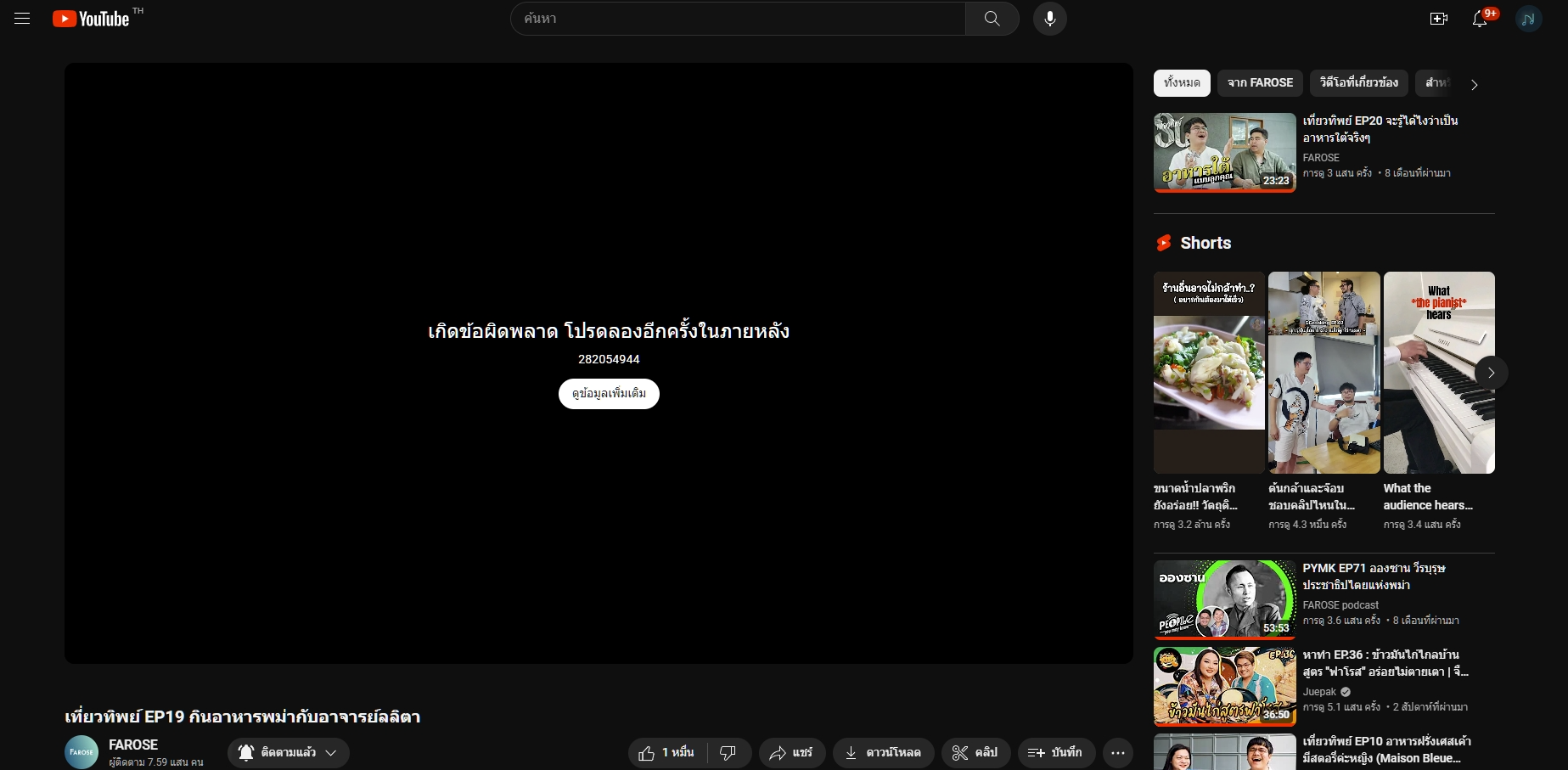Create a clip with the คลิป scissors icon

(x=975, y=752)
